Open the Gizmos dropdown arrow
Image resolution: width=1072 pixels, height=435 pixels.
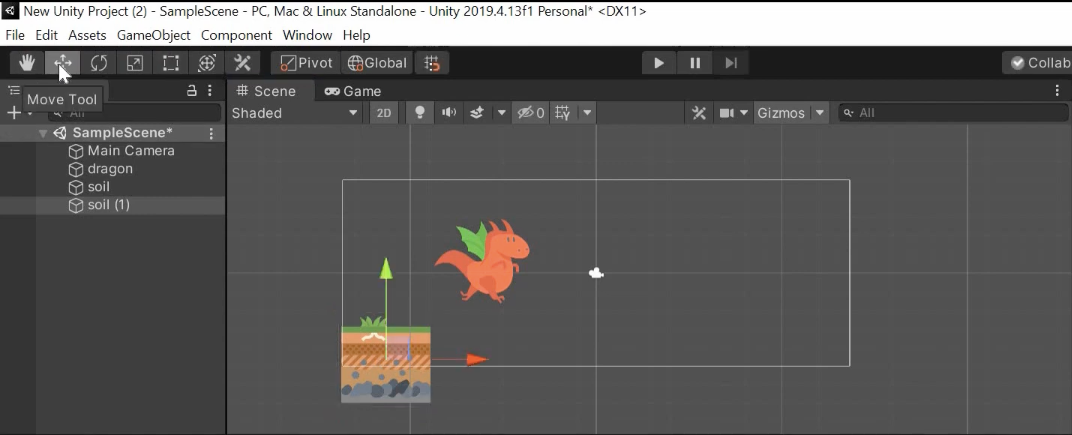(x=820, y=113)
